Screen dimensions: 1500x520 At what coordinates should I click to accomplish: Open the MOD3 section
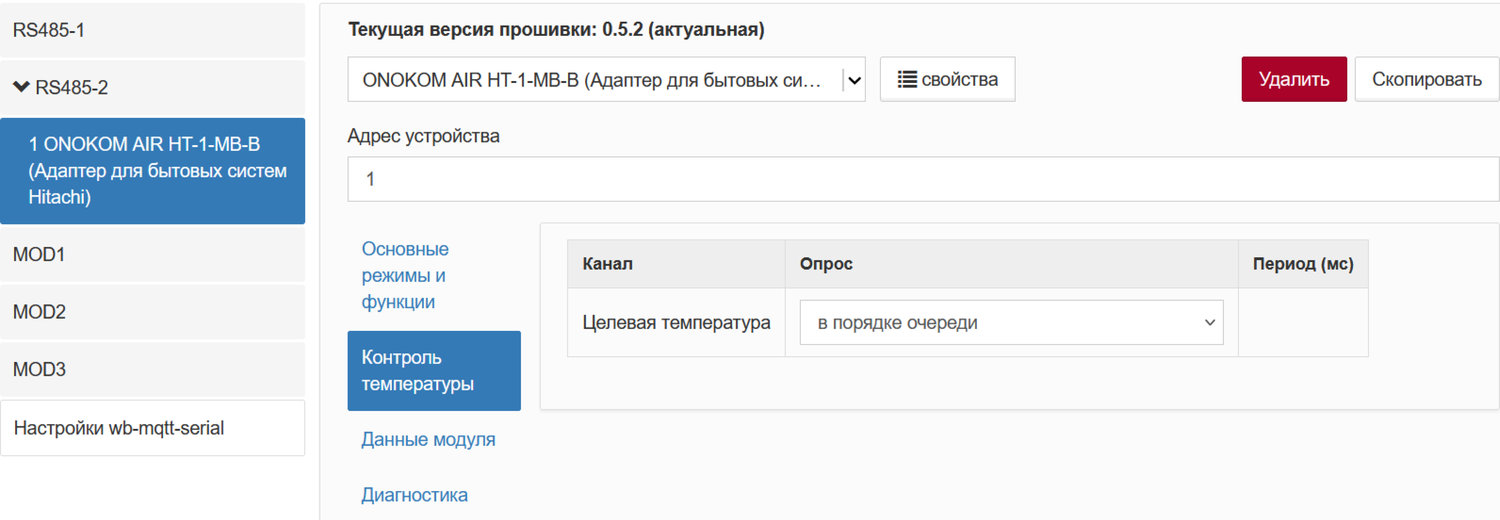(152, 369)
